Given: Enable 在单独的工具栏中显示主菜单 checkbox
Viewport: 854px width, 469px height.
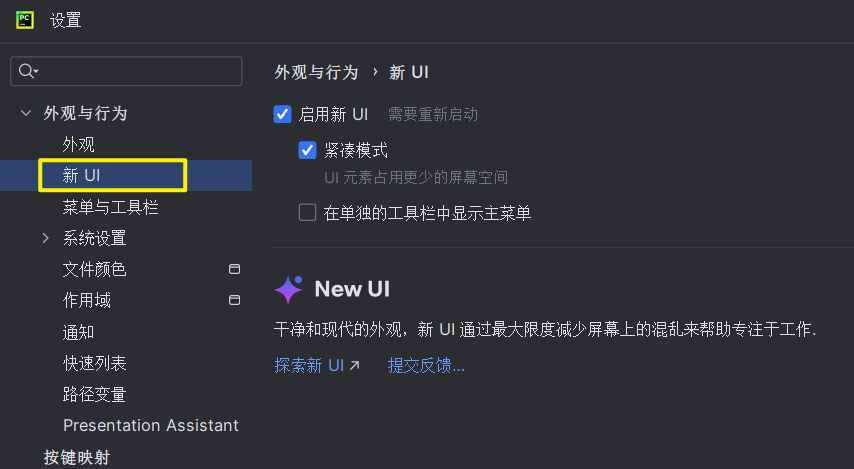Looking at the screenshot, I should (308, 212).
